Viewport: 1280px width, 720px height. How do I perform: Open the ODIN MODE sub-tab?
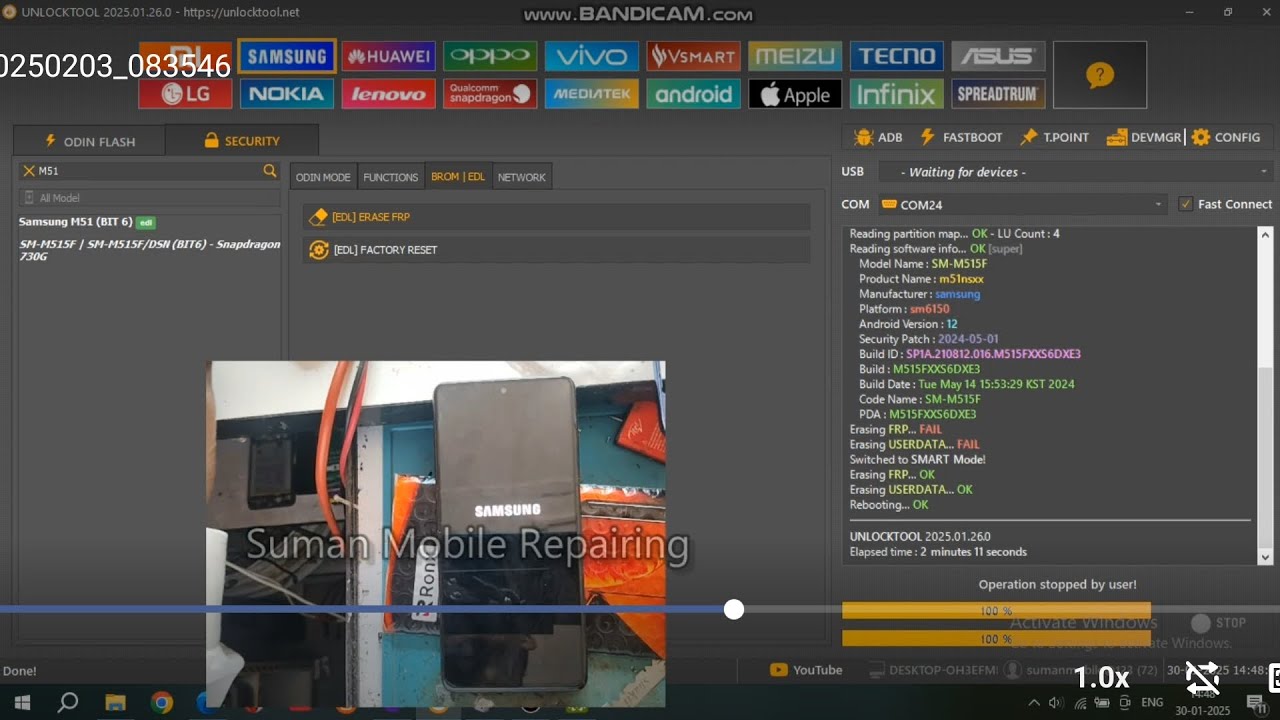pos(323,177)
